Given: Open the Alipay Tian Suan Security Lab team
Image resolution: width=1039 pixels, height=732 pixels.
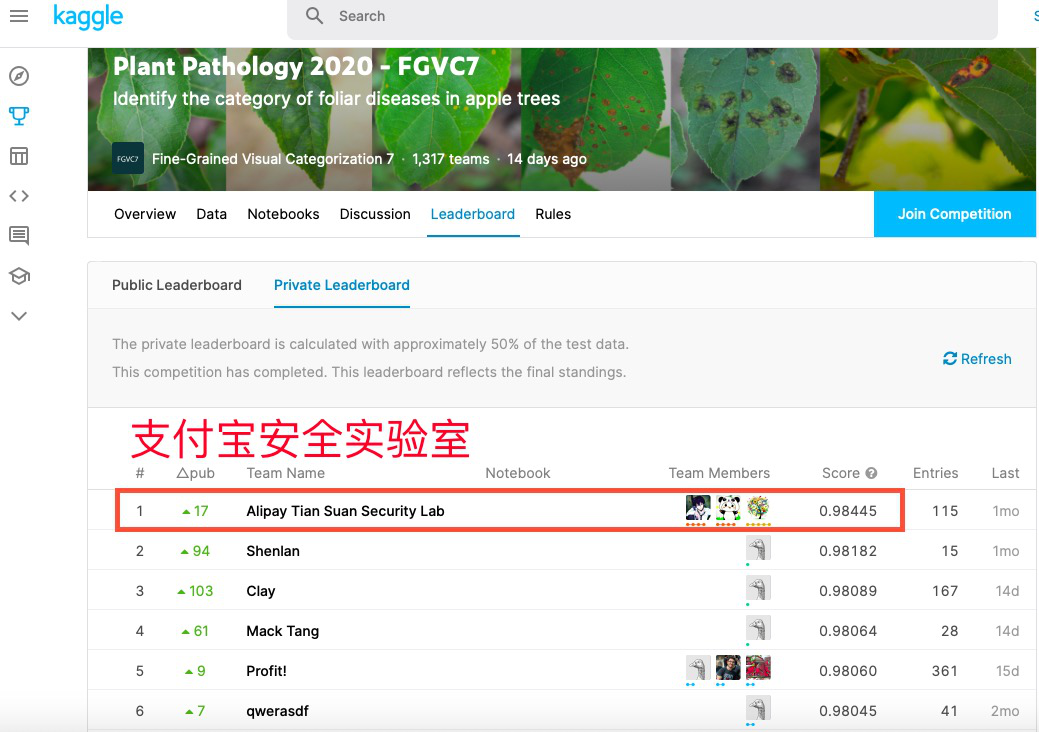Looking at the screenshot, I should coord(345,511).
